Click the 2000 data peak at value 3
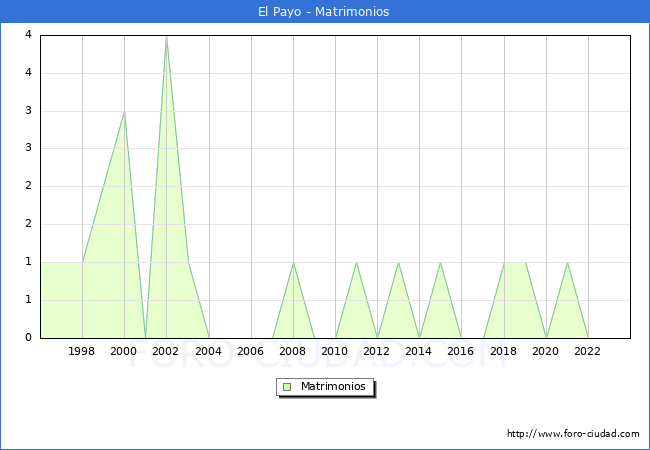This screenshot has width=650, height=450. (124, 112)
